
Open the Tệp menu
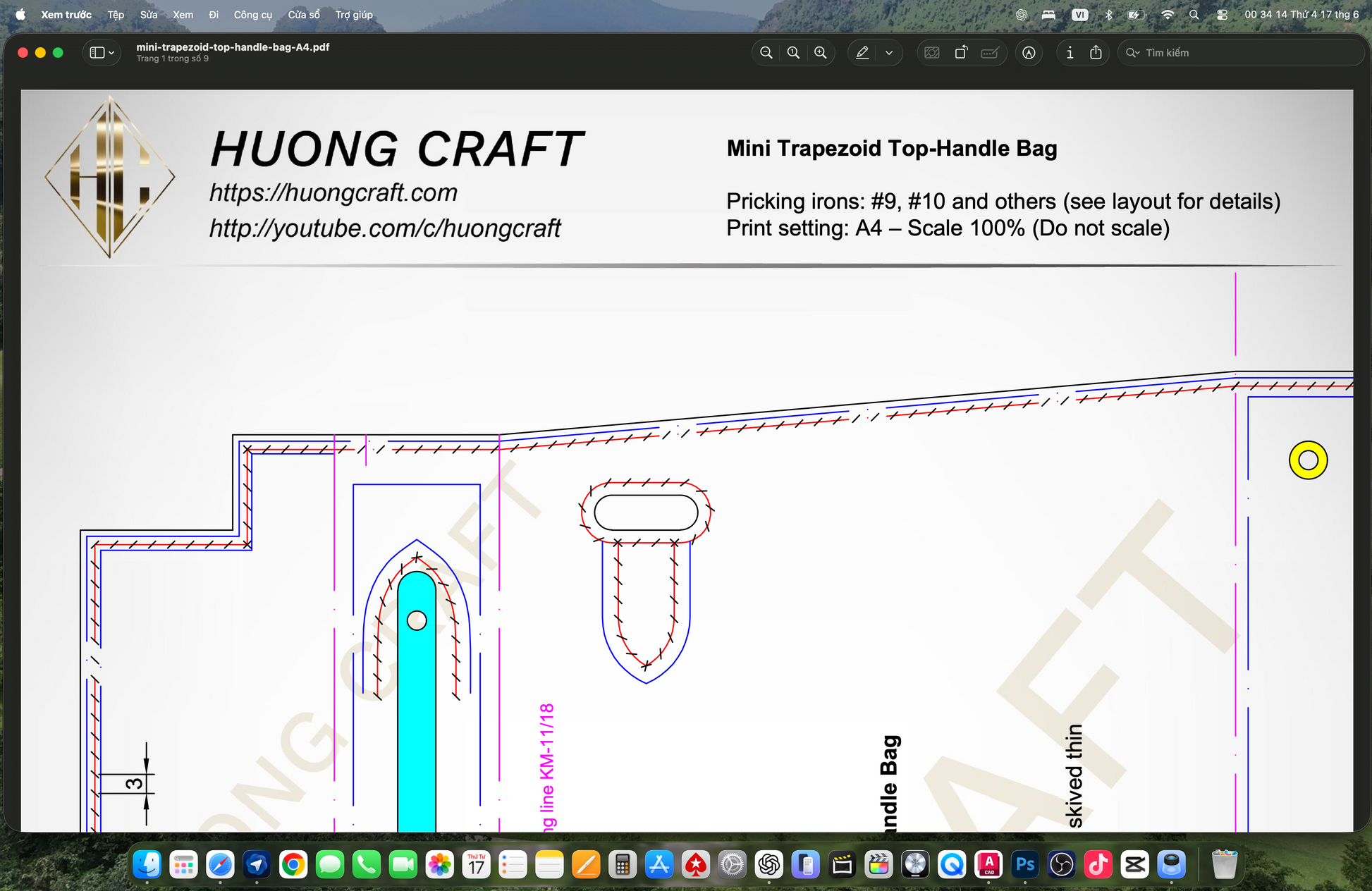point(116,15)
